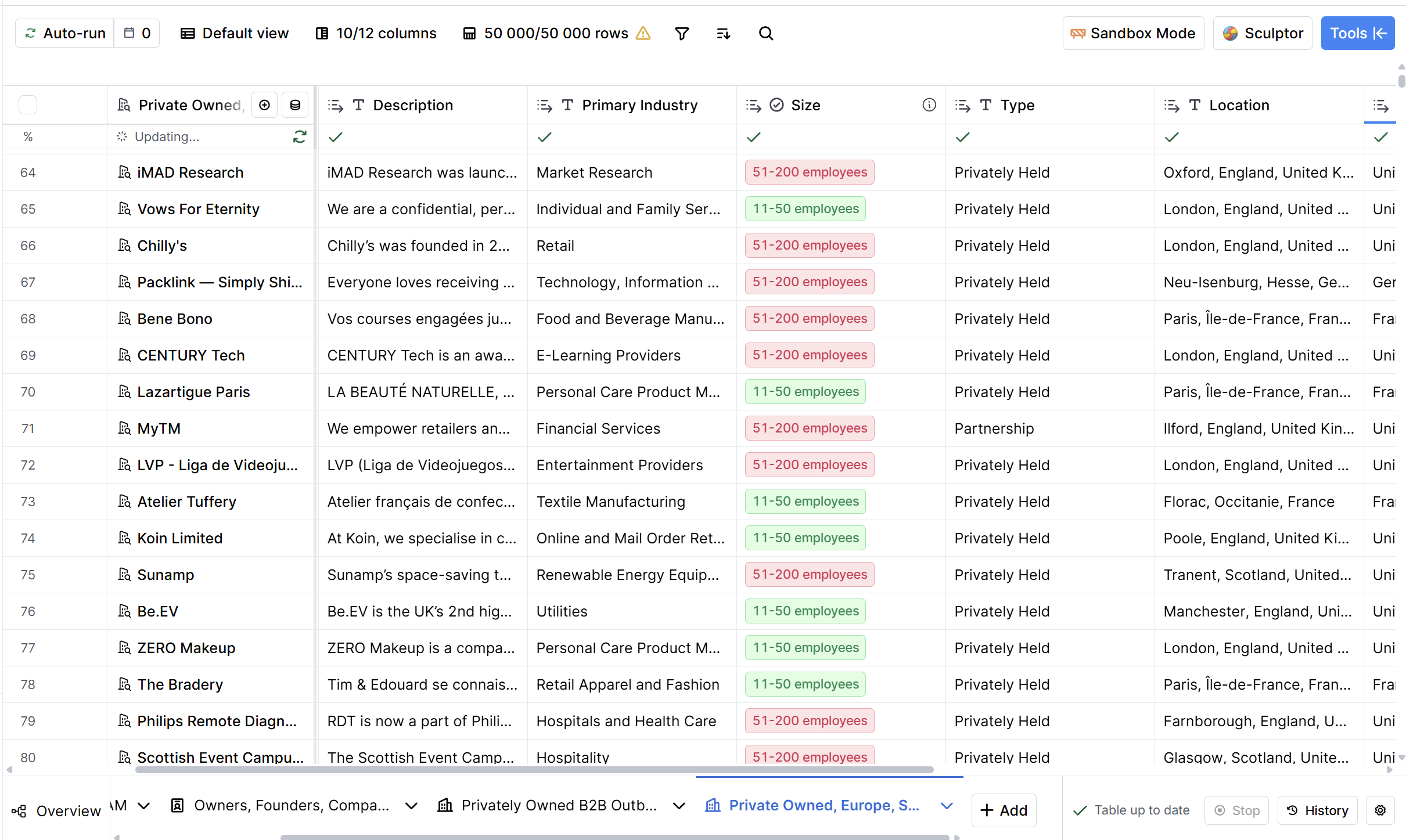Click green 11-50 employees tag for Vows For Eternity
Image resolution: width=1406 pixels, height=840 pixels.
(x=806, y=209)
